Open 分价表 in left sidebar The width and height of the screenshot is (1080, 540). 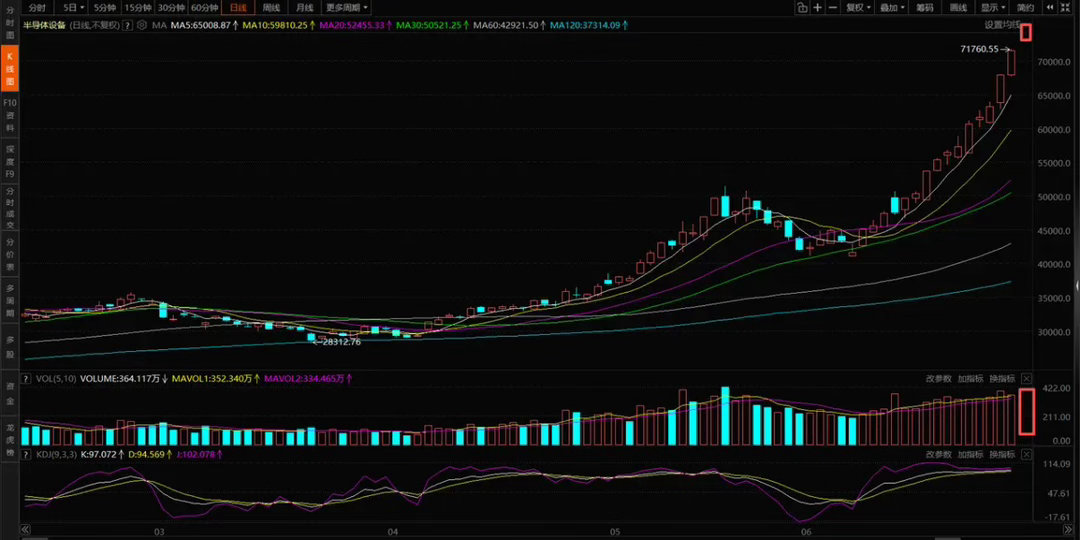pyautogui.click(x=10, y=254)
